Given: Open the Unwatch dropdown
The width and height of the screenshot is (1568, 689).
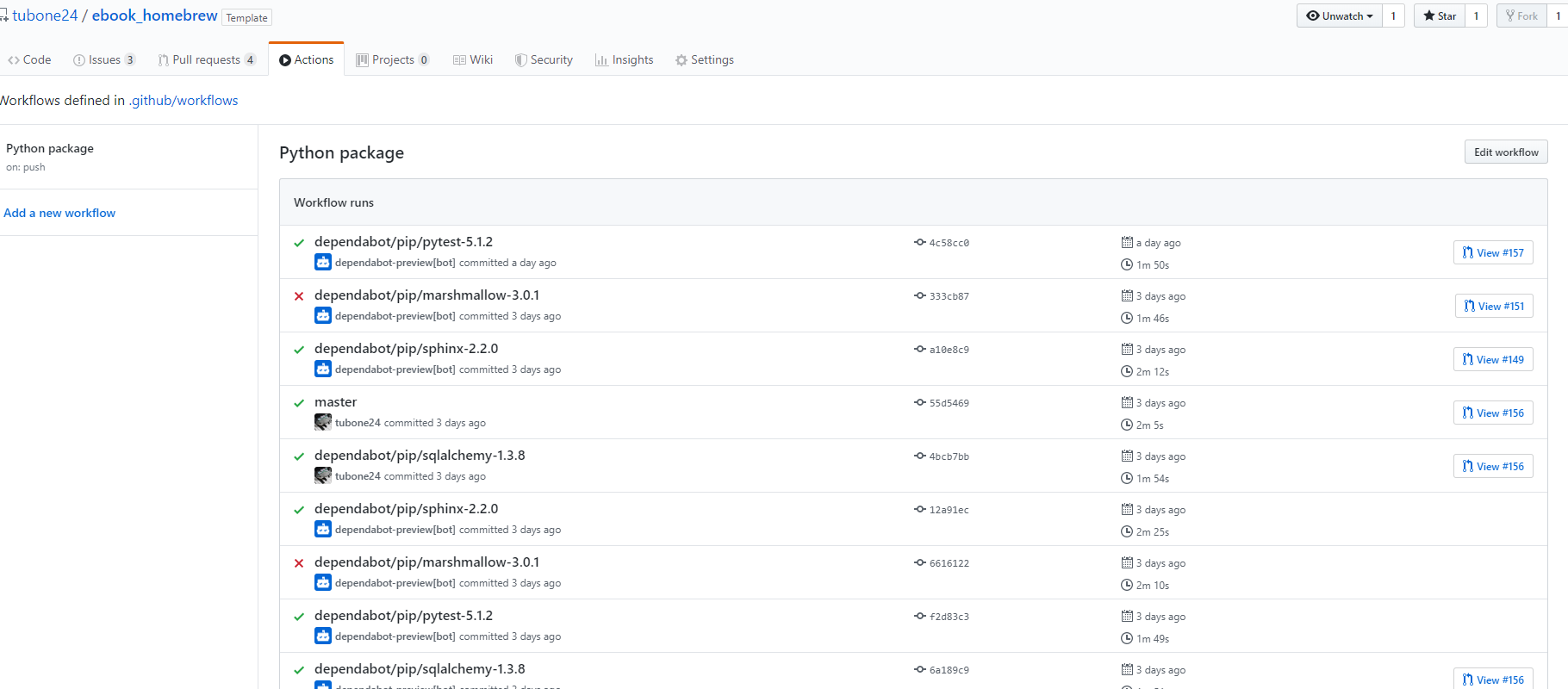Looking at the screenshot, I should [x=1340, y=16].
